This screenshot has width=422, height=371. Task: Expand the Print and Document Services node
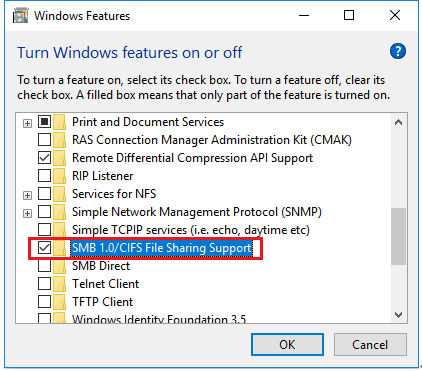[x=27, y=124]
